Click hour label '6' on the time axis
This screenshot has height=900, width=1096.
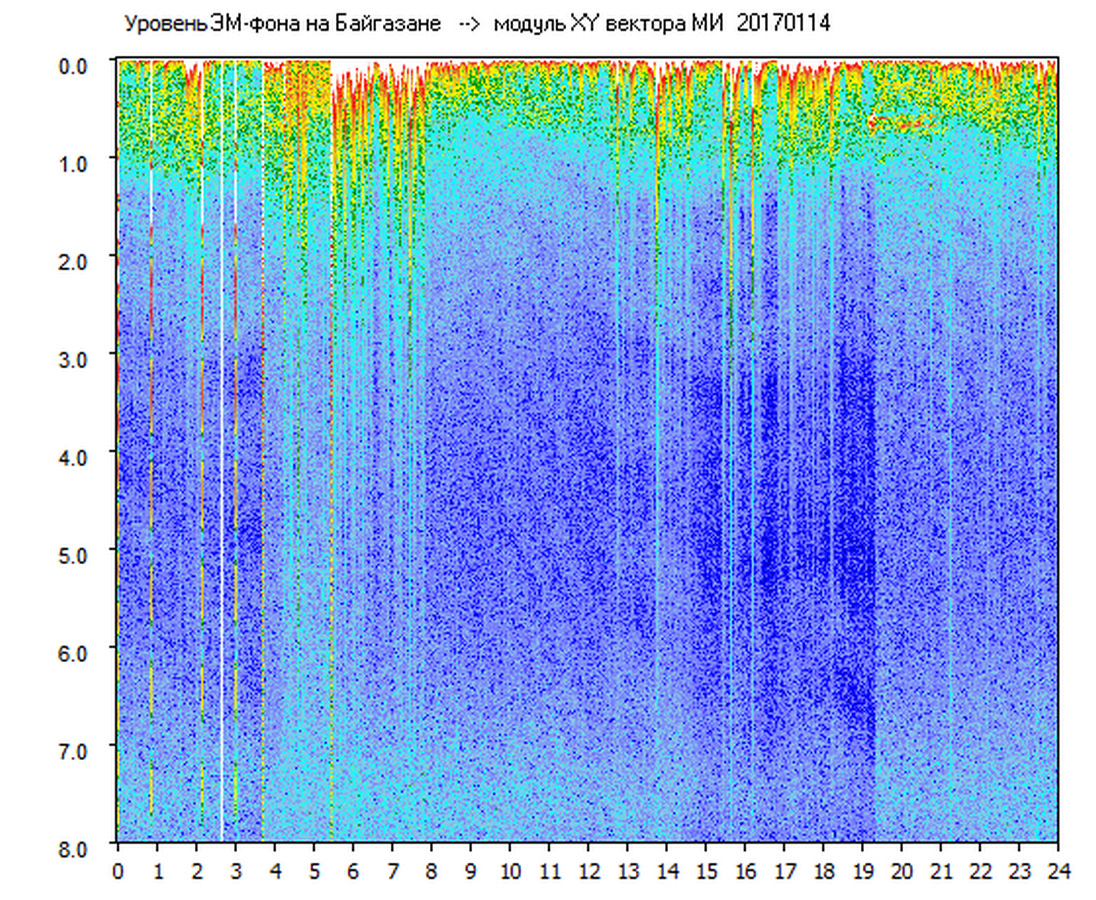pos(353,870)
